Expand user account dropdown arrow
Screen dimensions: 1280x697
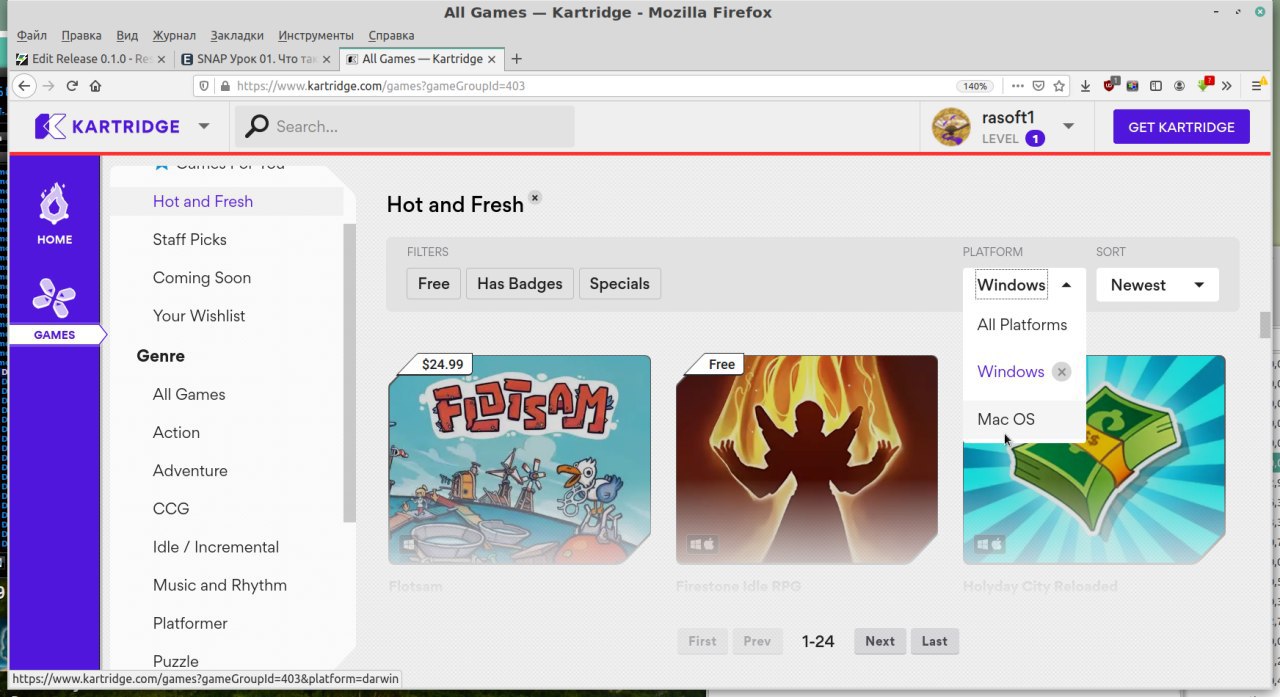pos(1068,126)
